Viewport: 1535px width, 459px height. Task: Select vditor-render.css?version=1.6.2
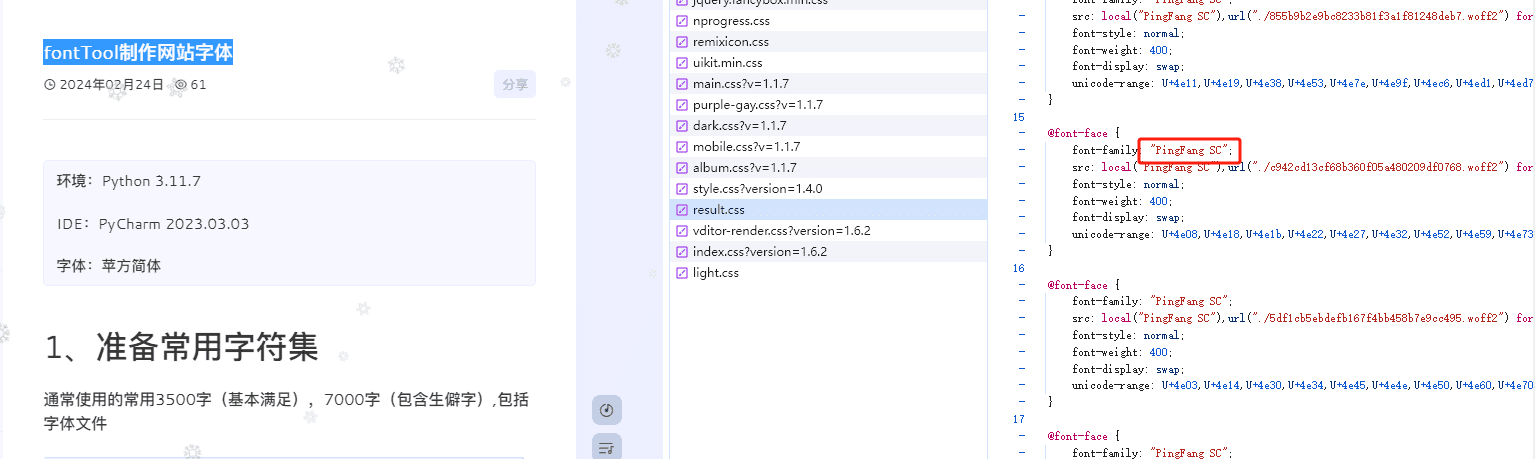click(781, 231)
